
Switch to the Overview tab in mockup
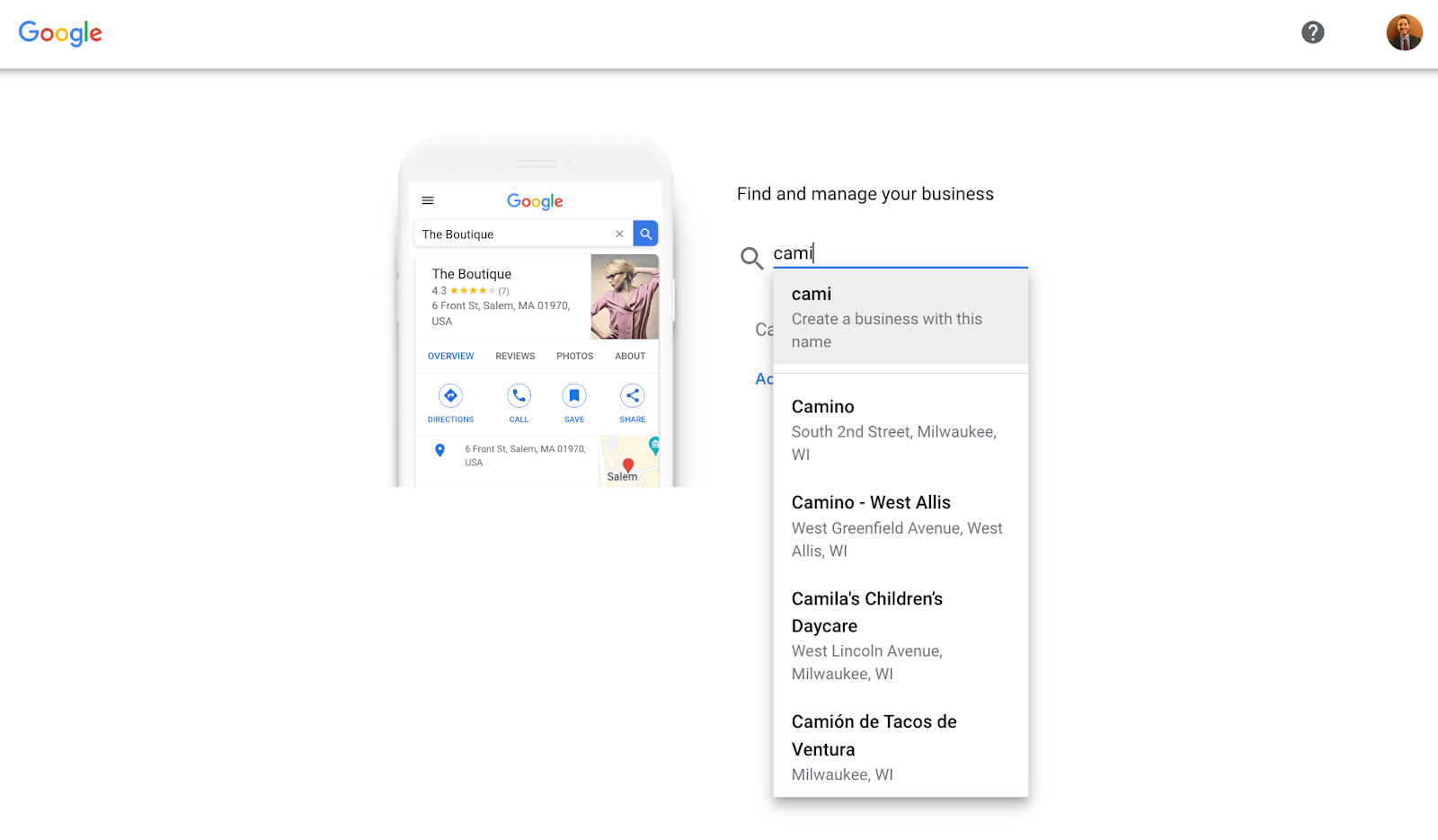[450, 356]
